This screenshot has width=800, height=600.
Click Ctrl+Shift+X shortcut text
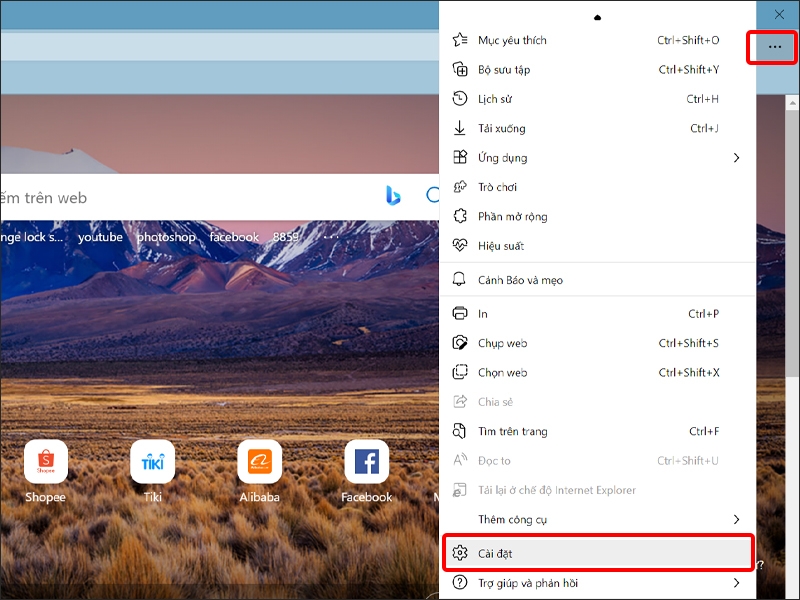tap(689, 372)
